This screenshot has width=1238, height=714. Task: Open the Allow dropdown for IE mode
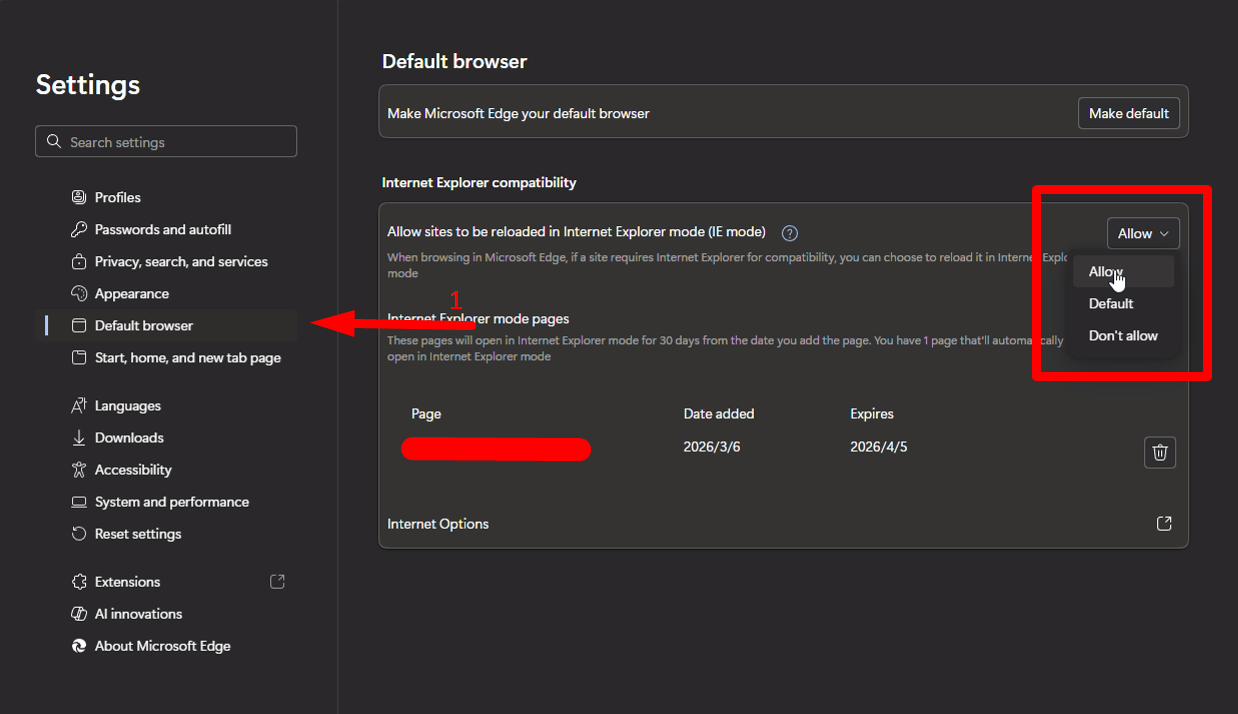[1143, 233]
